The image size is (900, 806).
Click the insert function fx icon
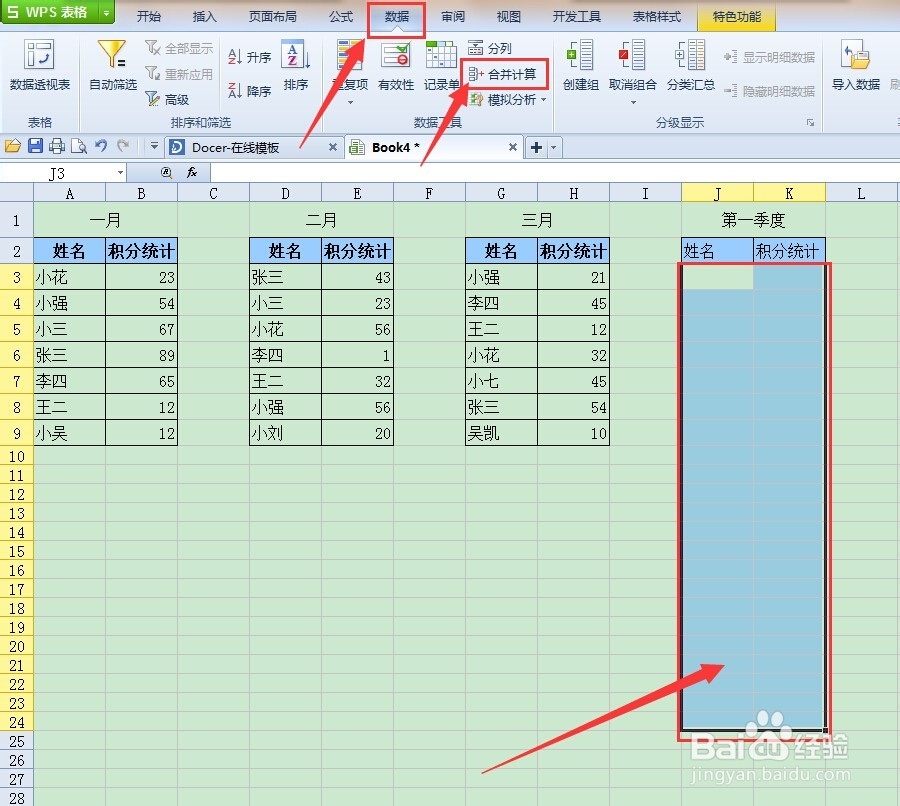click(x=192, y=172)
